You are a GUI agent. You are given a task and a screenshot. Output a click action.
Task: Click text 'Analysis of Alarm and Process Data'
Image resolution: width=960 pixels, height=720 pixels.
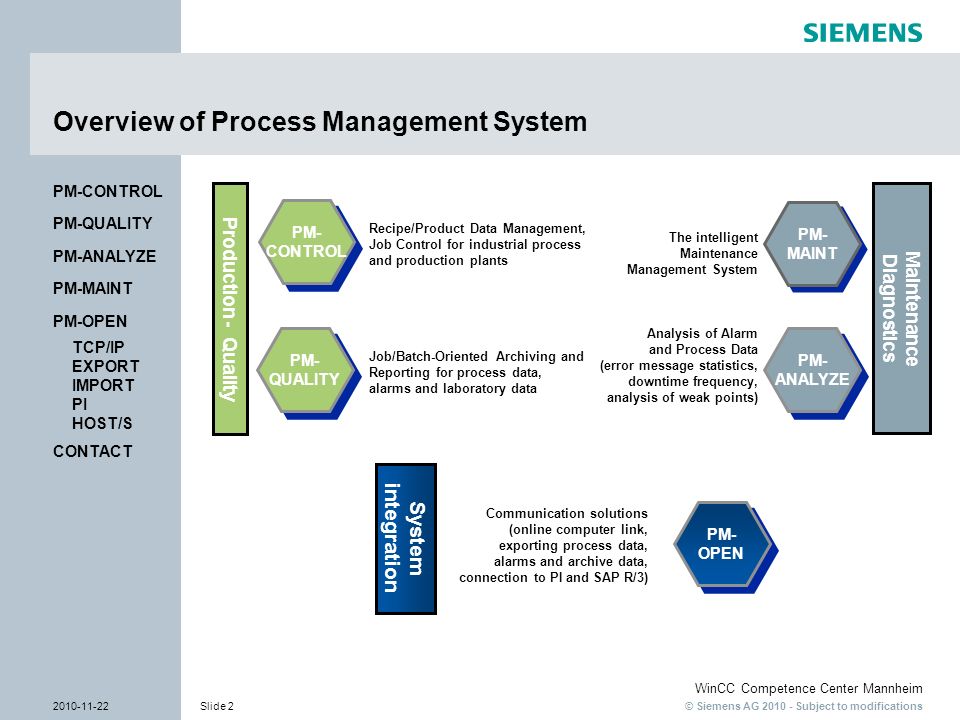[702, 342]
